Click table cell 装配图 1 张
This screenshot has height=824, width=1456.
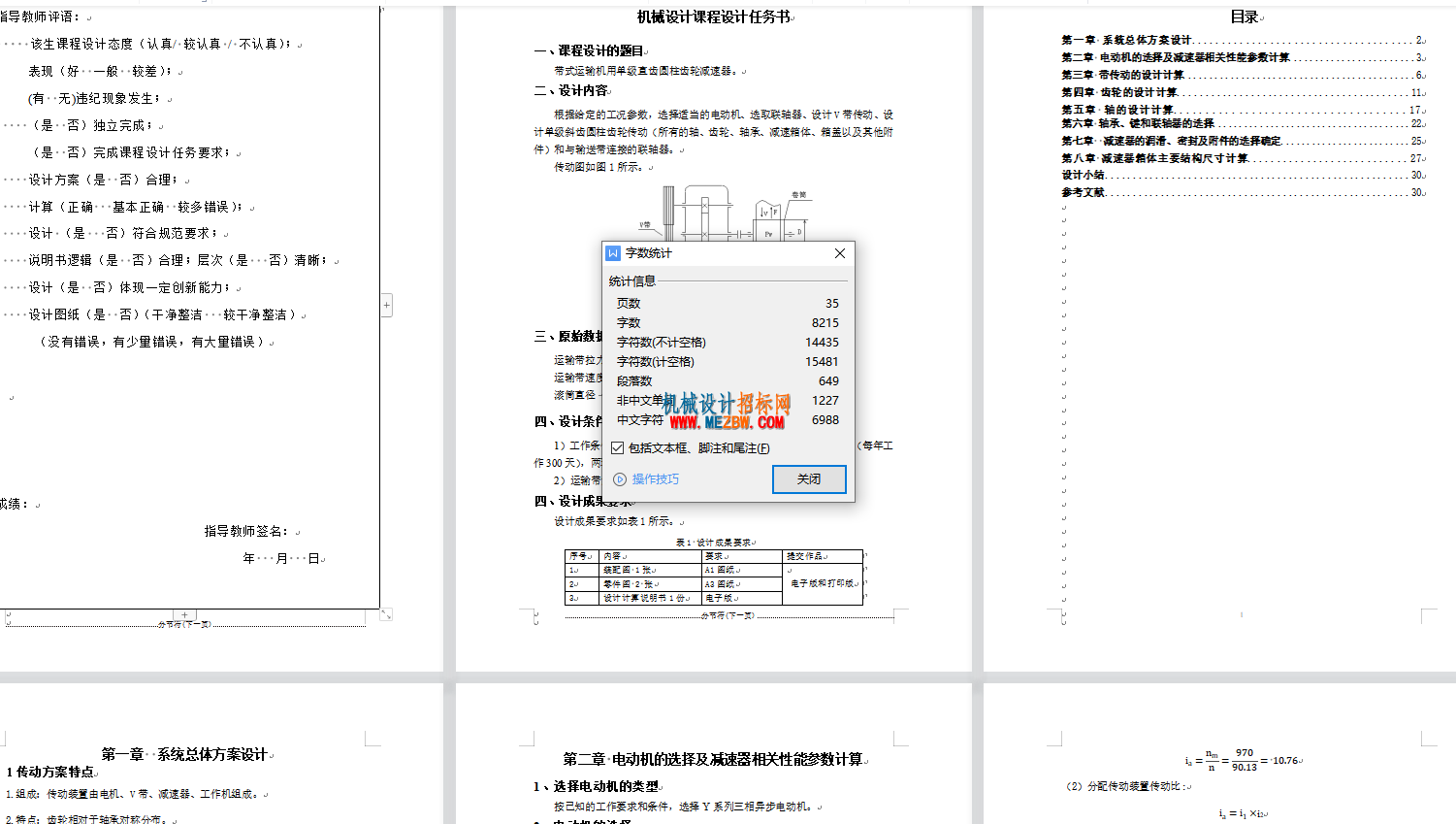click(x=651, y=570)
